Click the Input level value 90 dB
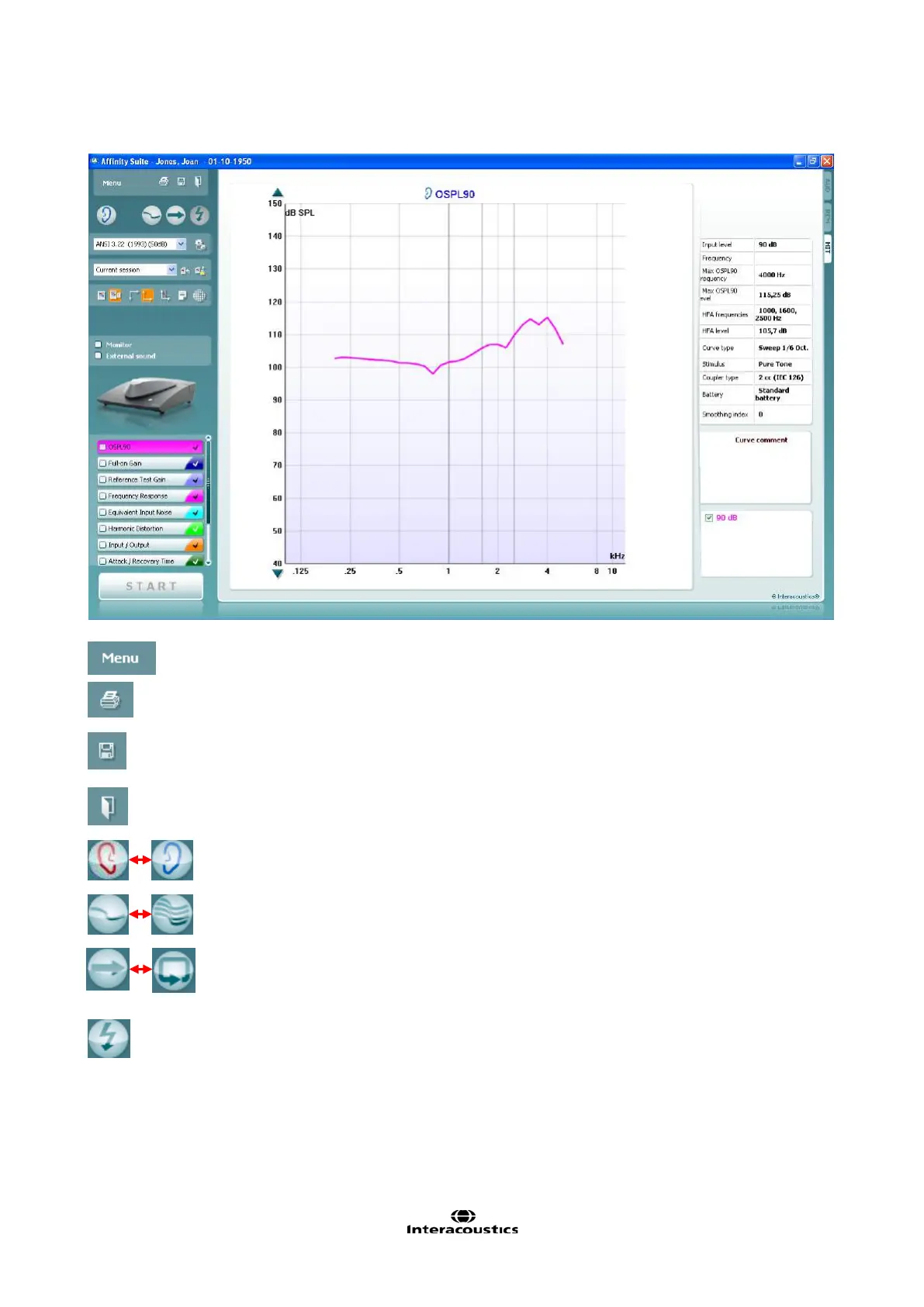This screenshot has width=924, height=1307. pyautogui.click(x=767, y=244)
